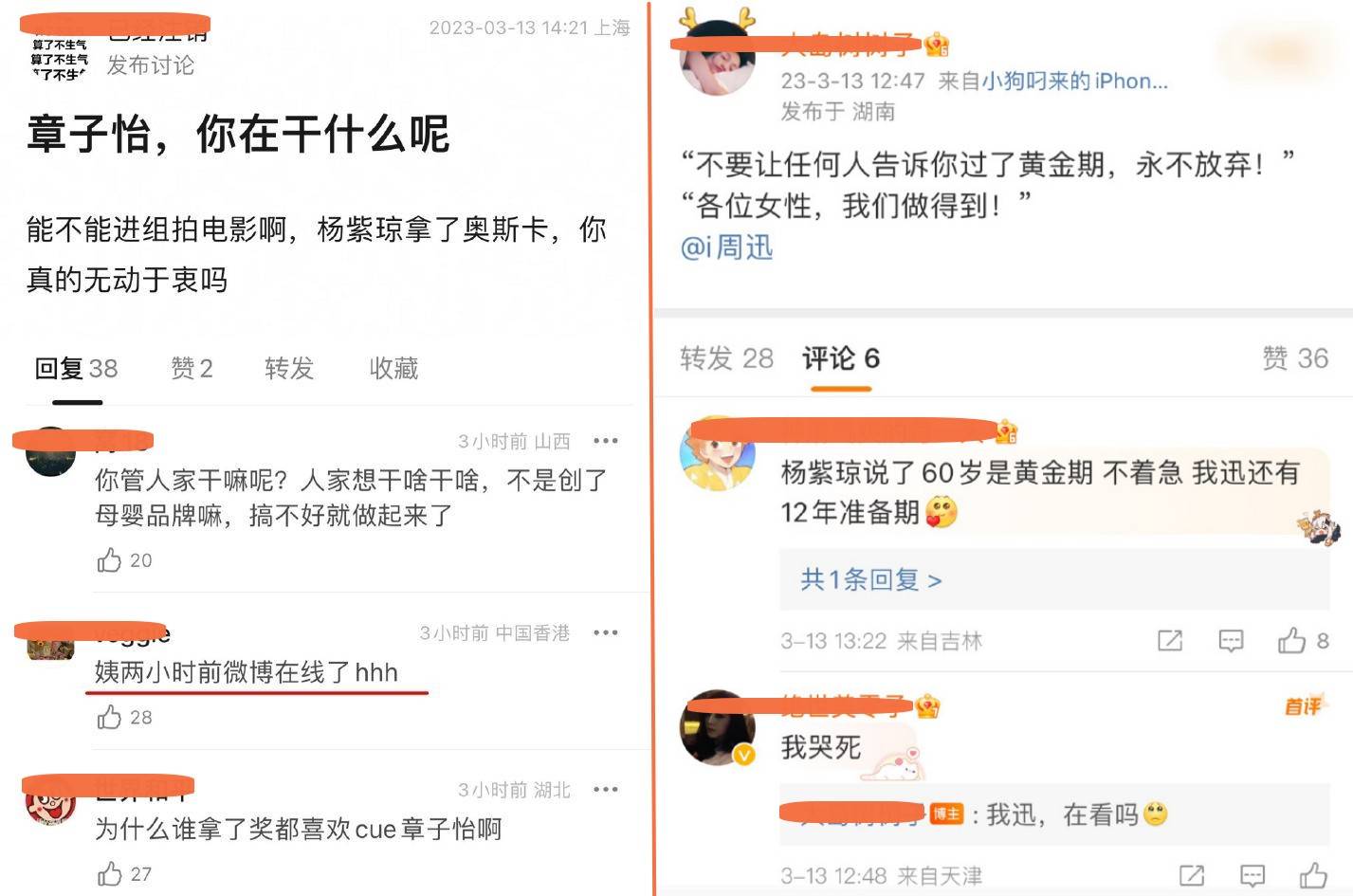The height and width of the screenshot is (896, 1353).
Task: Open more options for the 山西 comment
Action: click(x=605, y=441)
